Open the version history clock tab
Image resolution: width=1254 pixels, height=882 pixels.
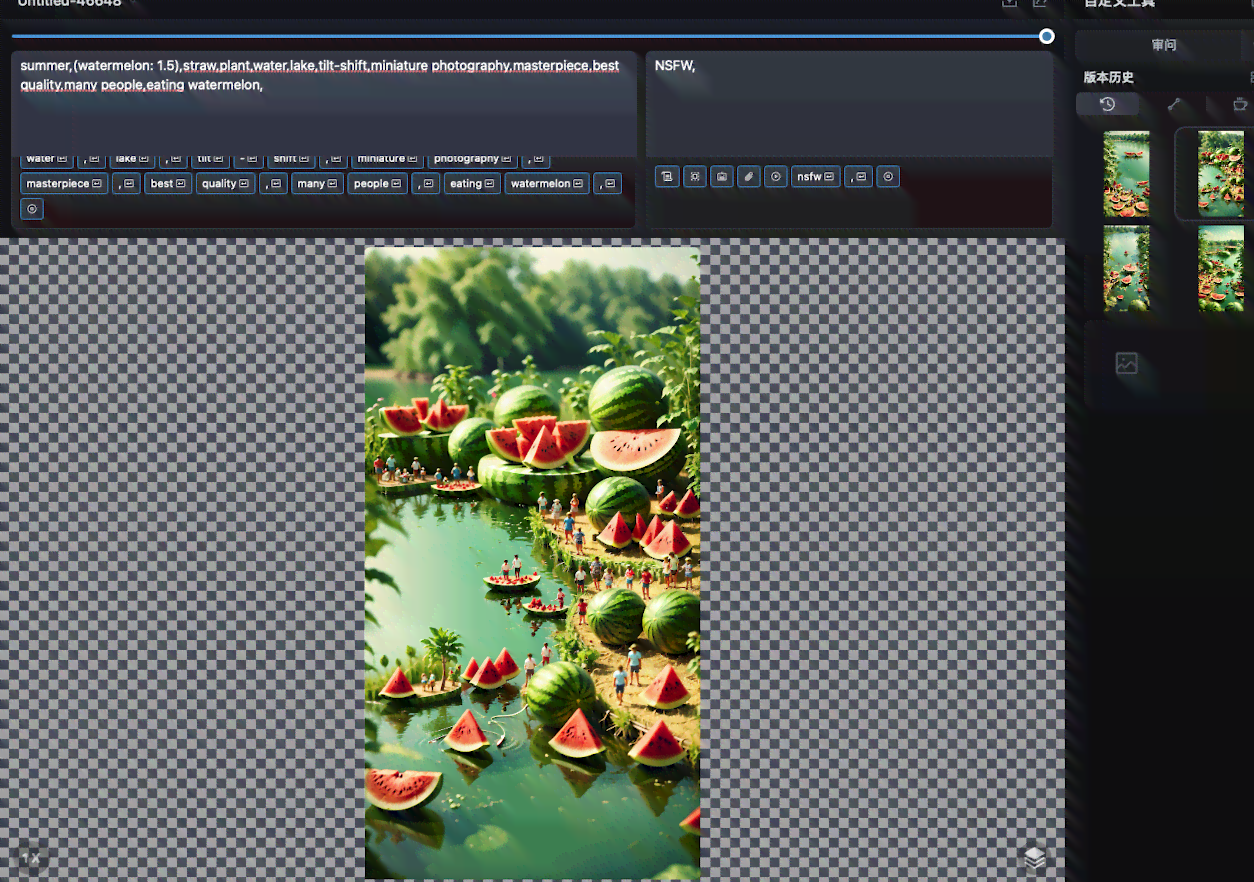[1107, 104]
